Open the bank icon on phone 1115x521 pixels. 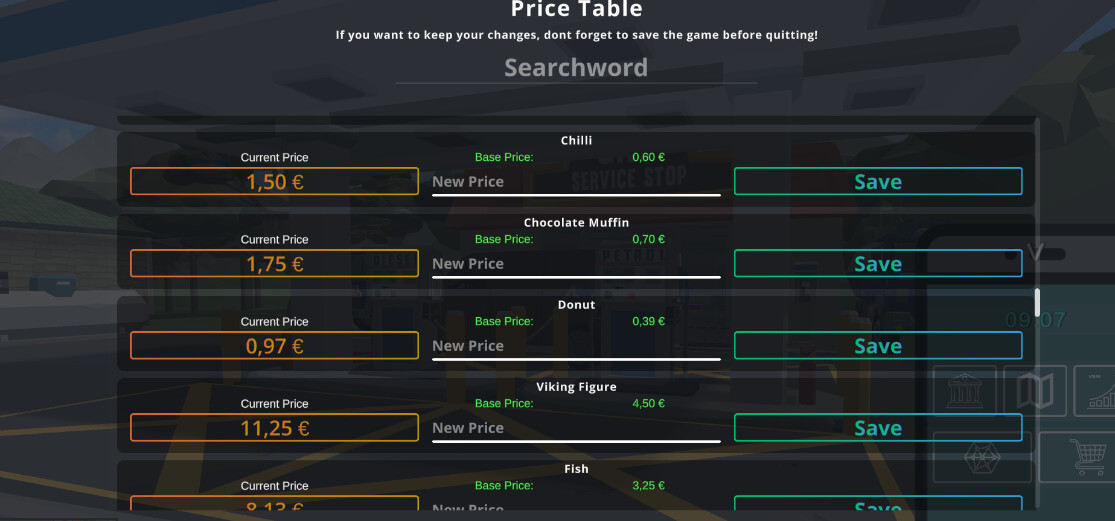coord(964,390)
